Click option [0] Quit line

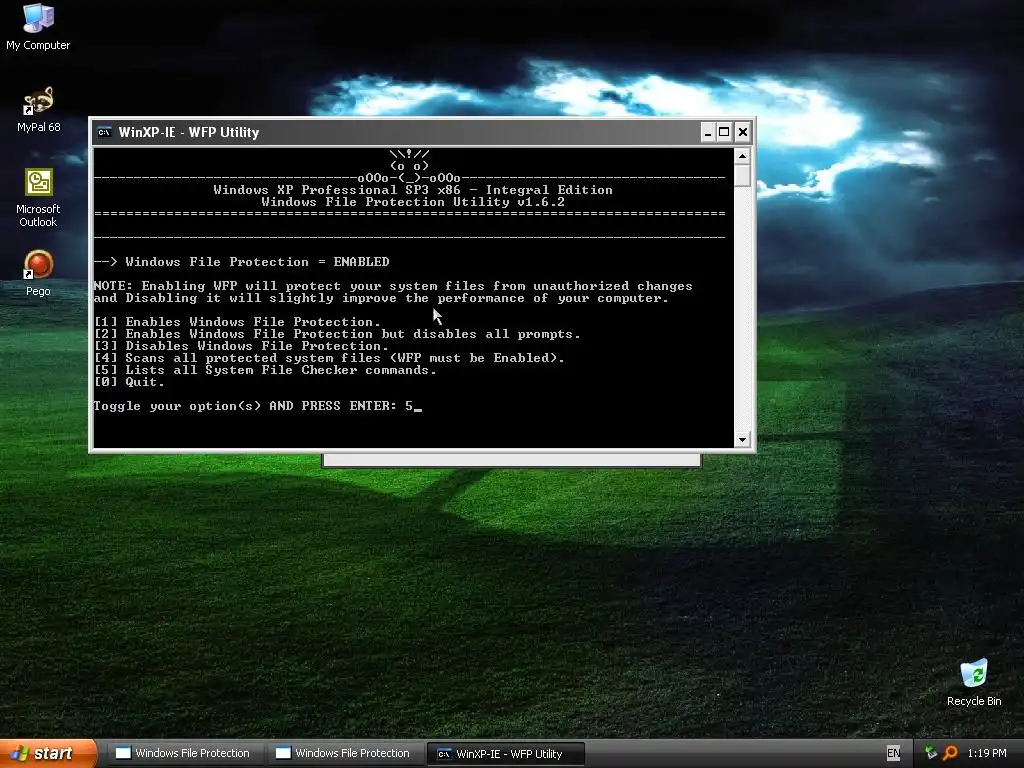point(129,382)
